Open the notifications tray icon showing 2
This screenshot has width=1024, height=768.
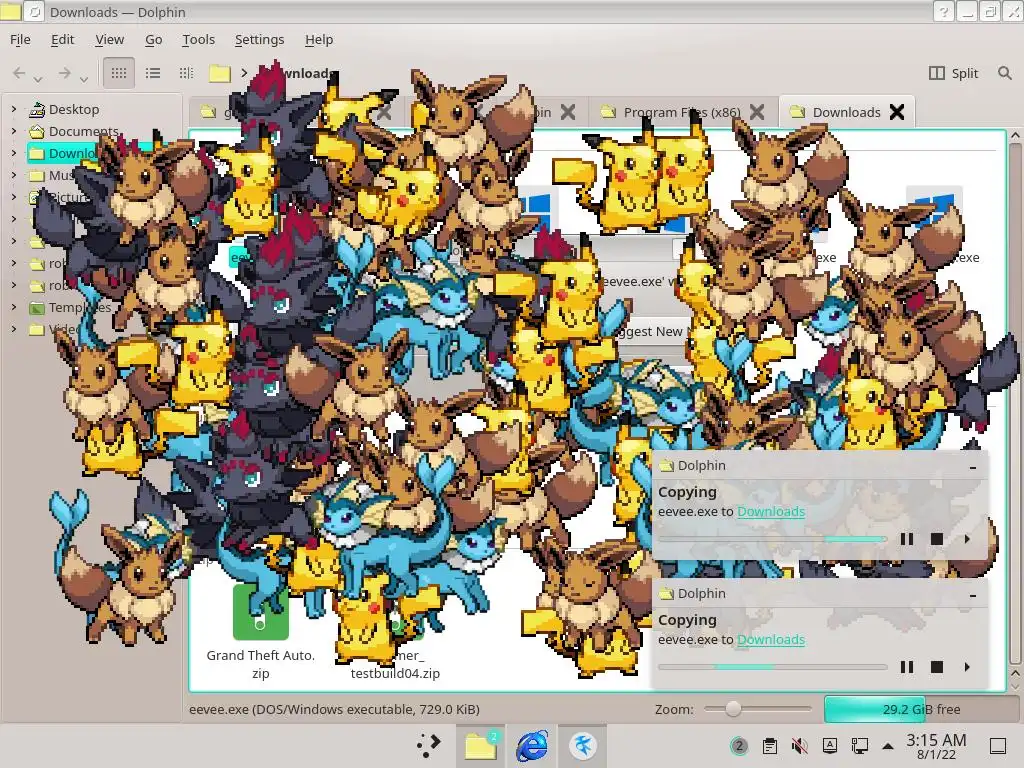[x=739, y=746]
